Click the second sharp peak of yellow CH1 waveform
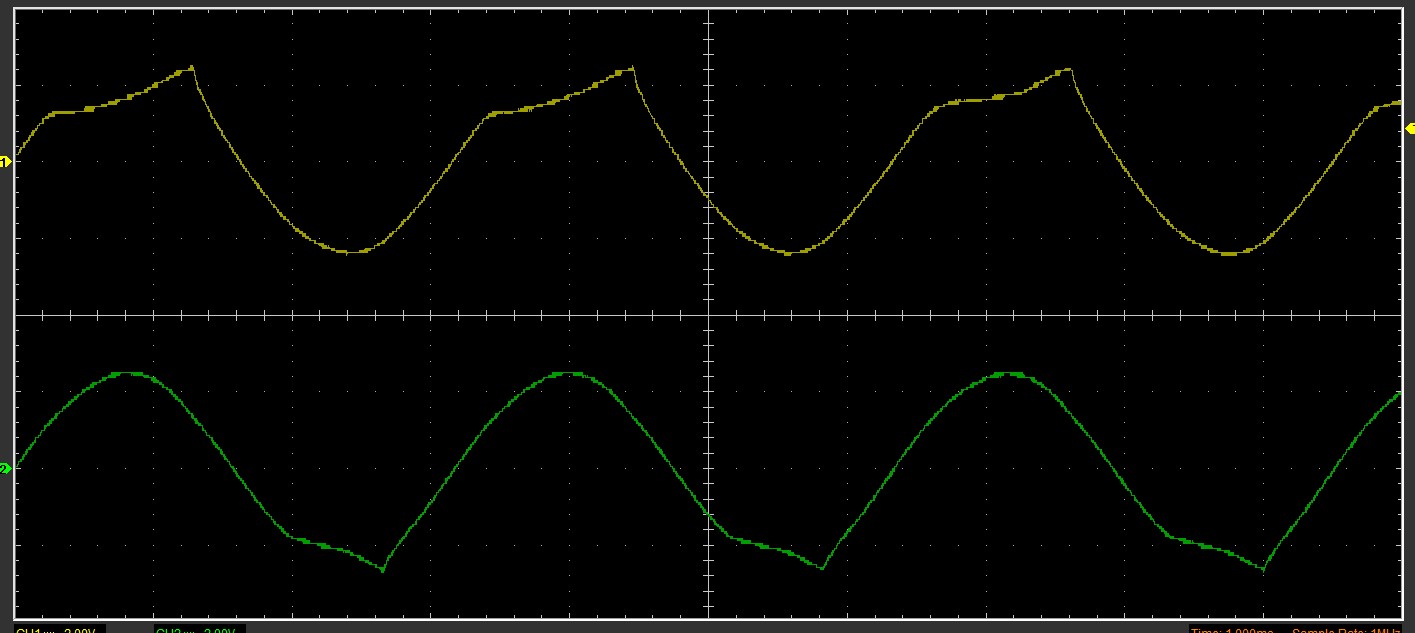Viewport: 1415px width, 633px height. (633, 68)
